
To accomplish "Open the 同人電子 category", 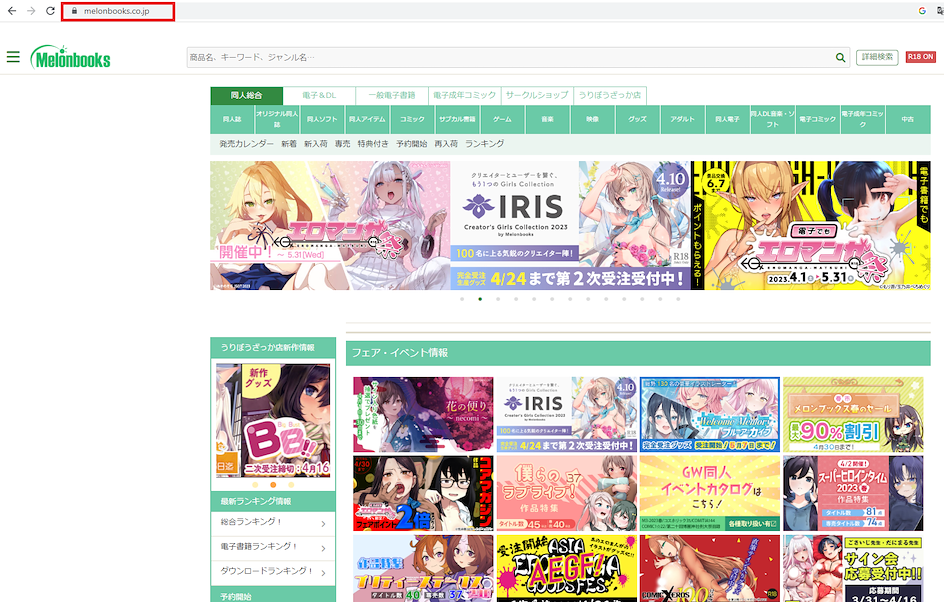I will tap(727, 119).
